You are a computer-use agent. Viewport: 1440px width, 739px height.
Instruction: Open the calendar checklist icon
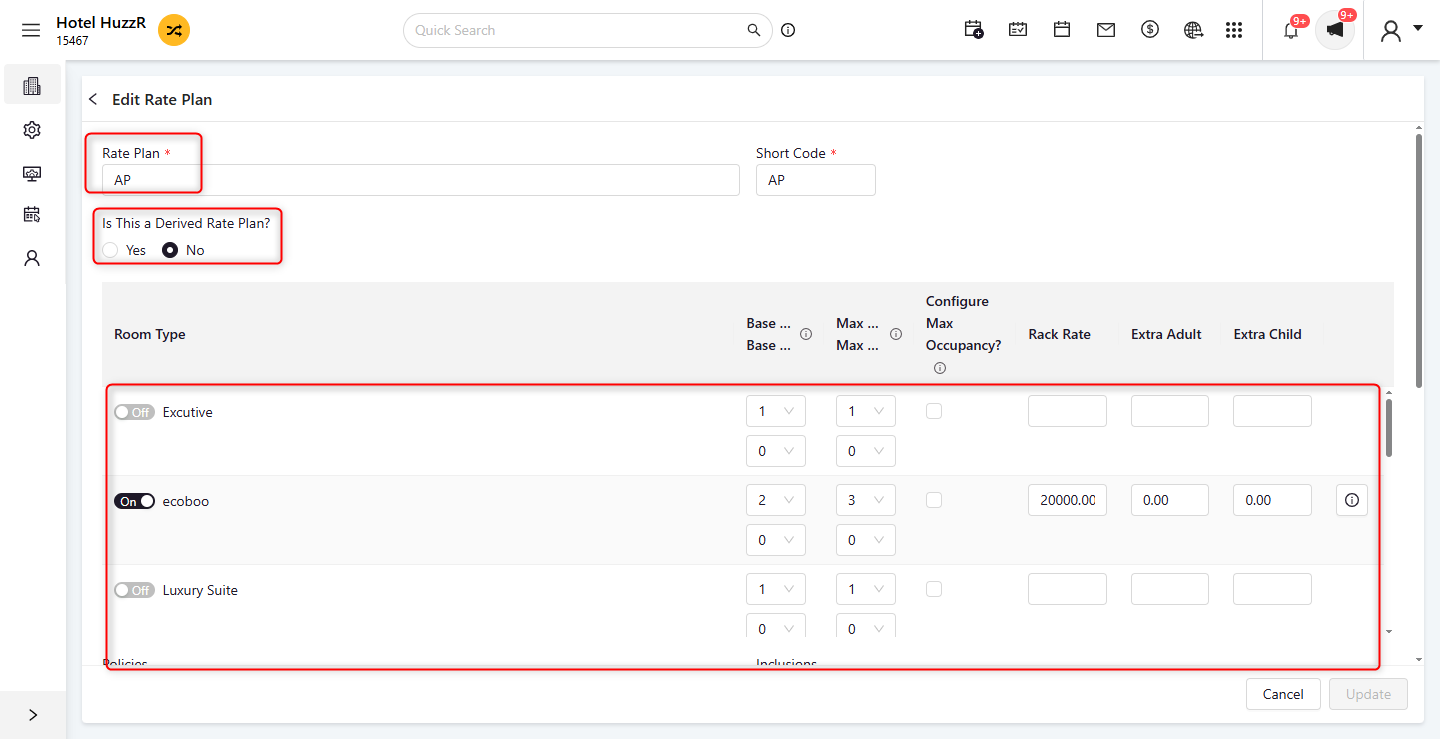point(1018,30)
